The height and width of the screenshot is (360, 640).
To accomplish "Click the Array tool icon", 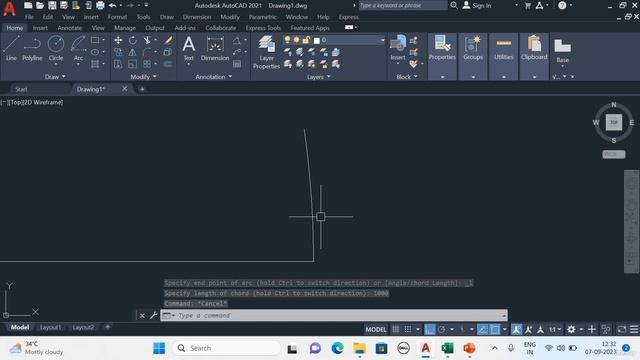I will point(147,64).
